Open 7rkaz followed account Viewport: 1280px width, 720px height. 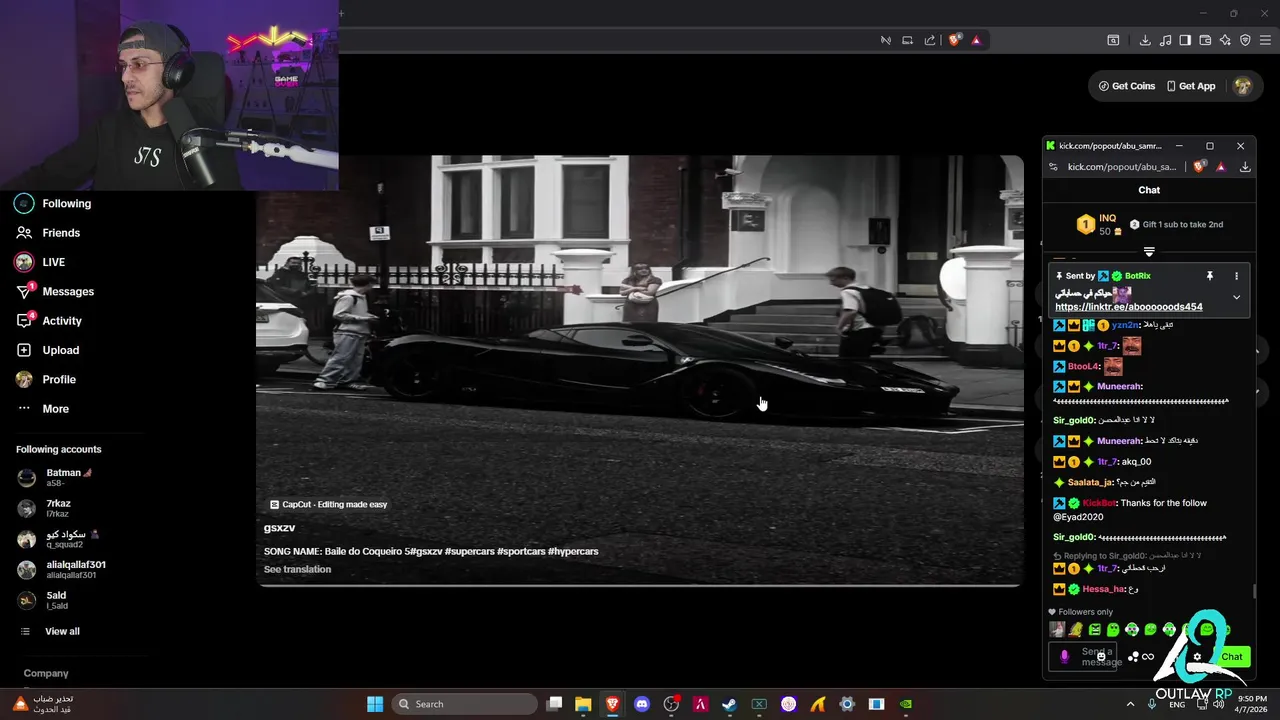tap(45, 508)
